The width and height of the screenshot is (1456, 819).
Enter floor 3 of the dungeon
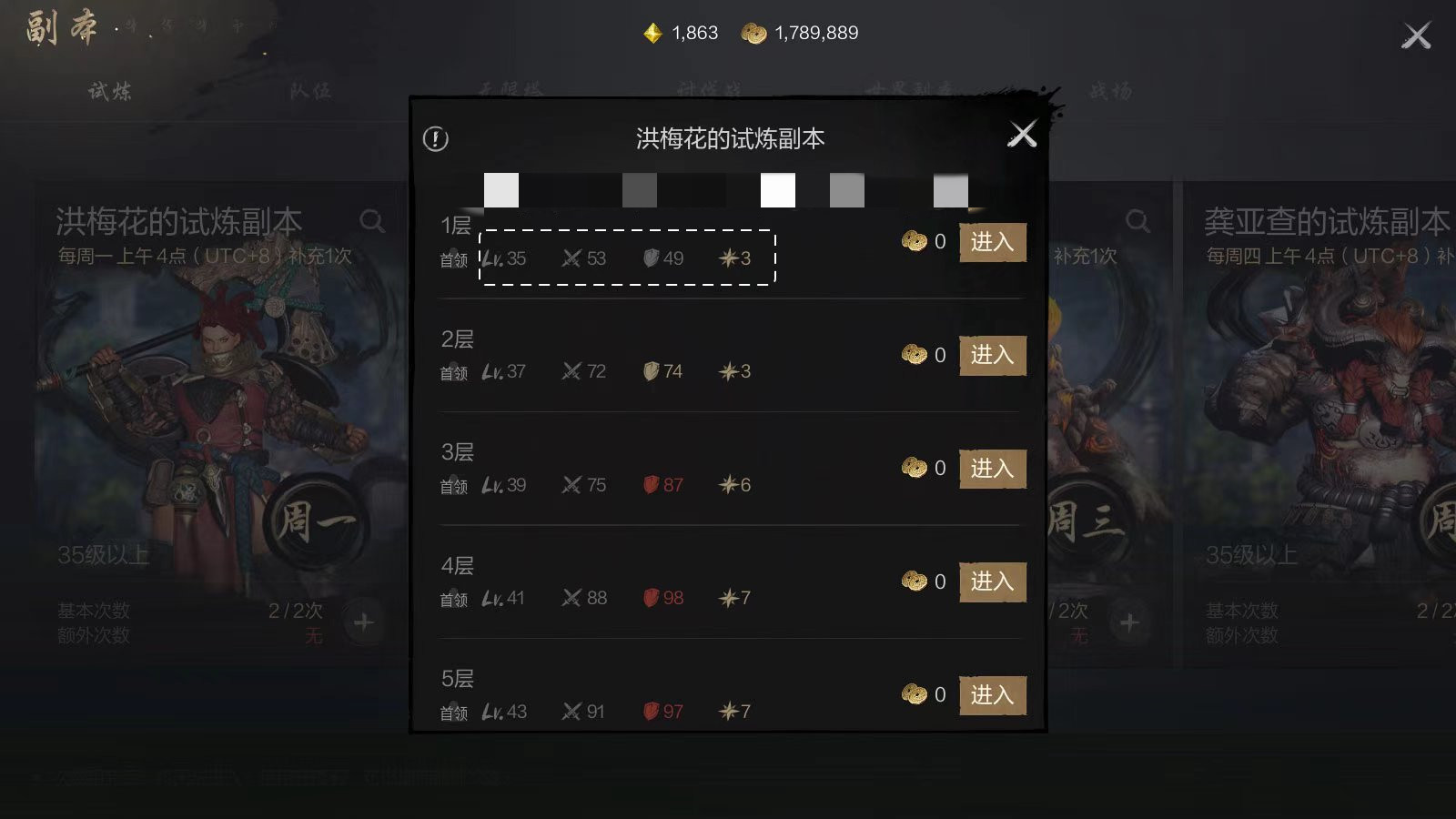[x=993, y=469]
